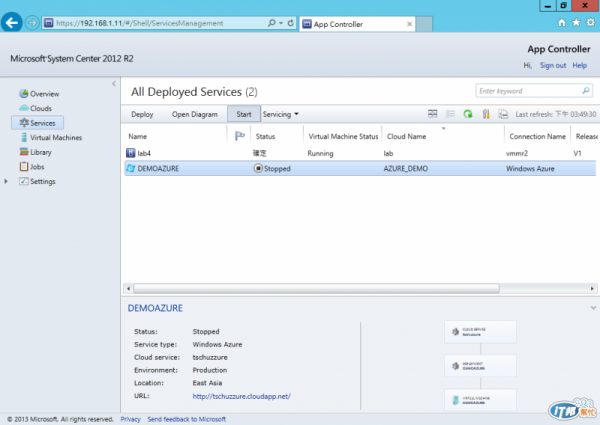
Task: Collapse the DEMOAZURE details pane chevron
Action: (x=593, y=308)
